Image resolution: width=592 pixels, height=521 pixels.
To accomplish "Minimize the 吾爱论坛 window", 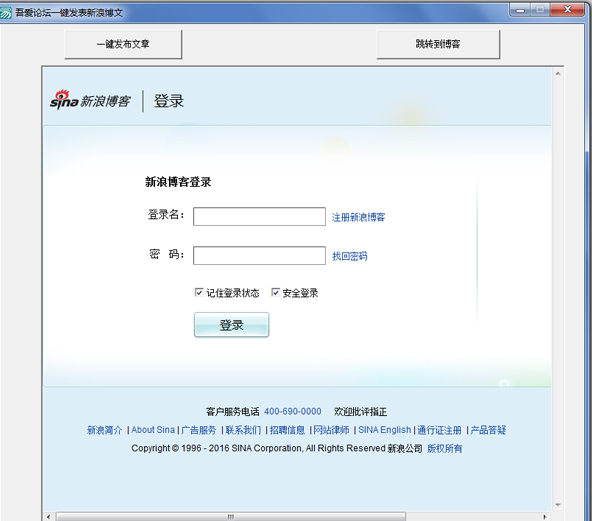I will pyautogui.click(x=520, y=9).
